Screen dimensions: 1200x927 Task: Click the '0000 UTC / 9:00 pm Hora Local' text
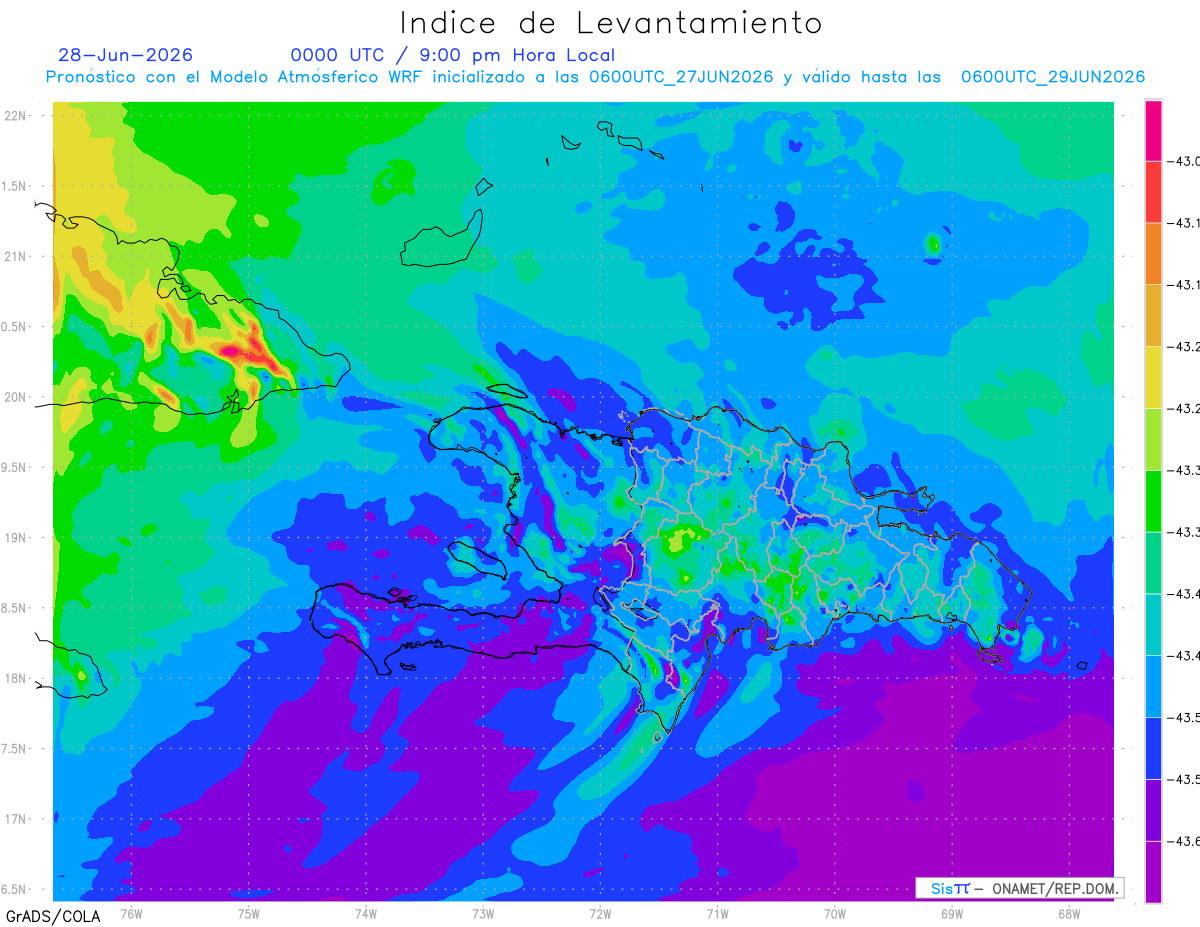(453, 55)
